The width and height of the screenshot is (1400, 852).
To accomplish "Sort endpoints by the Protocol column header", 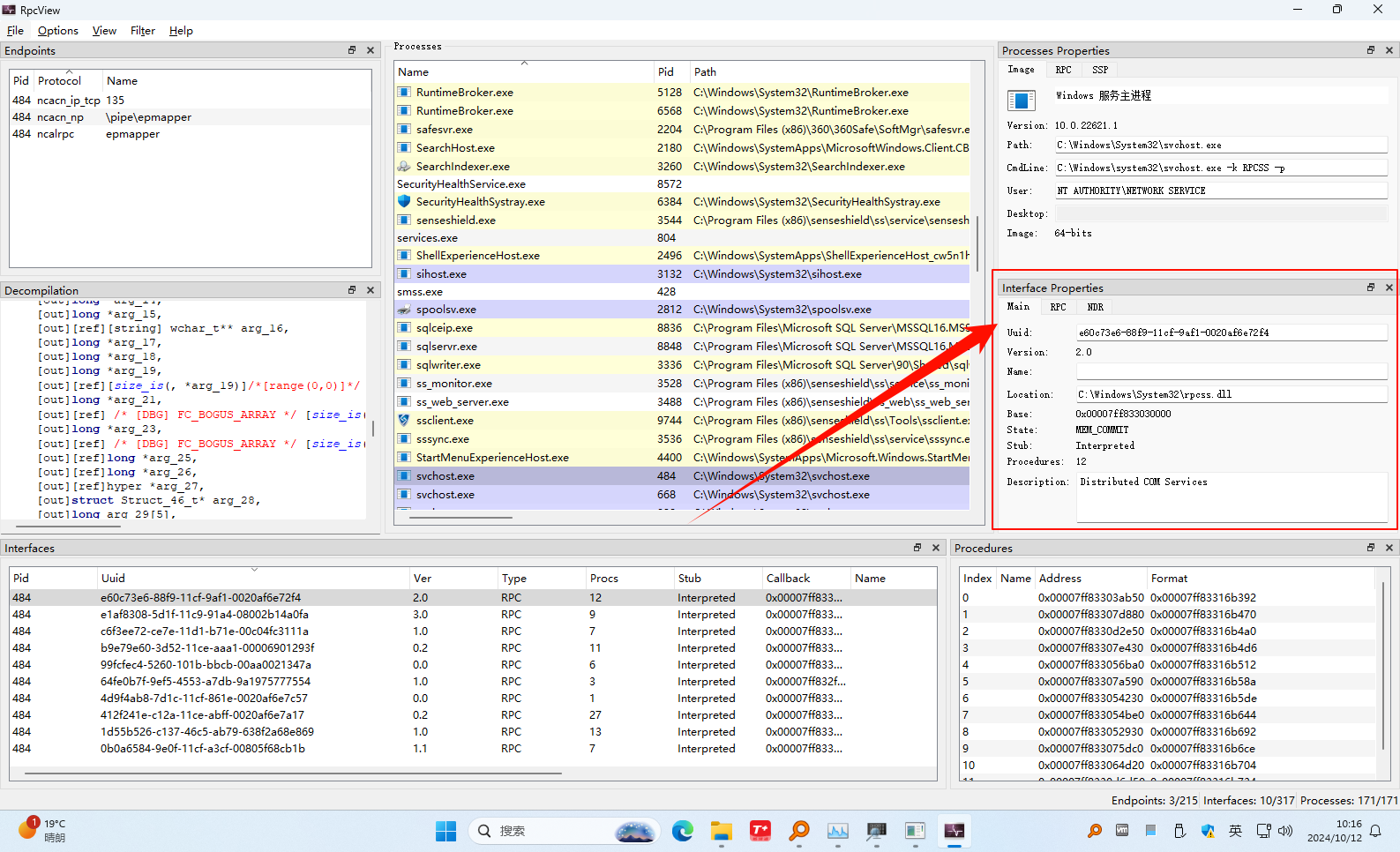I will tap(59, 81).
